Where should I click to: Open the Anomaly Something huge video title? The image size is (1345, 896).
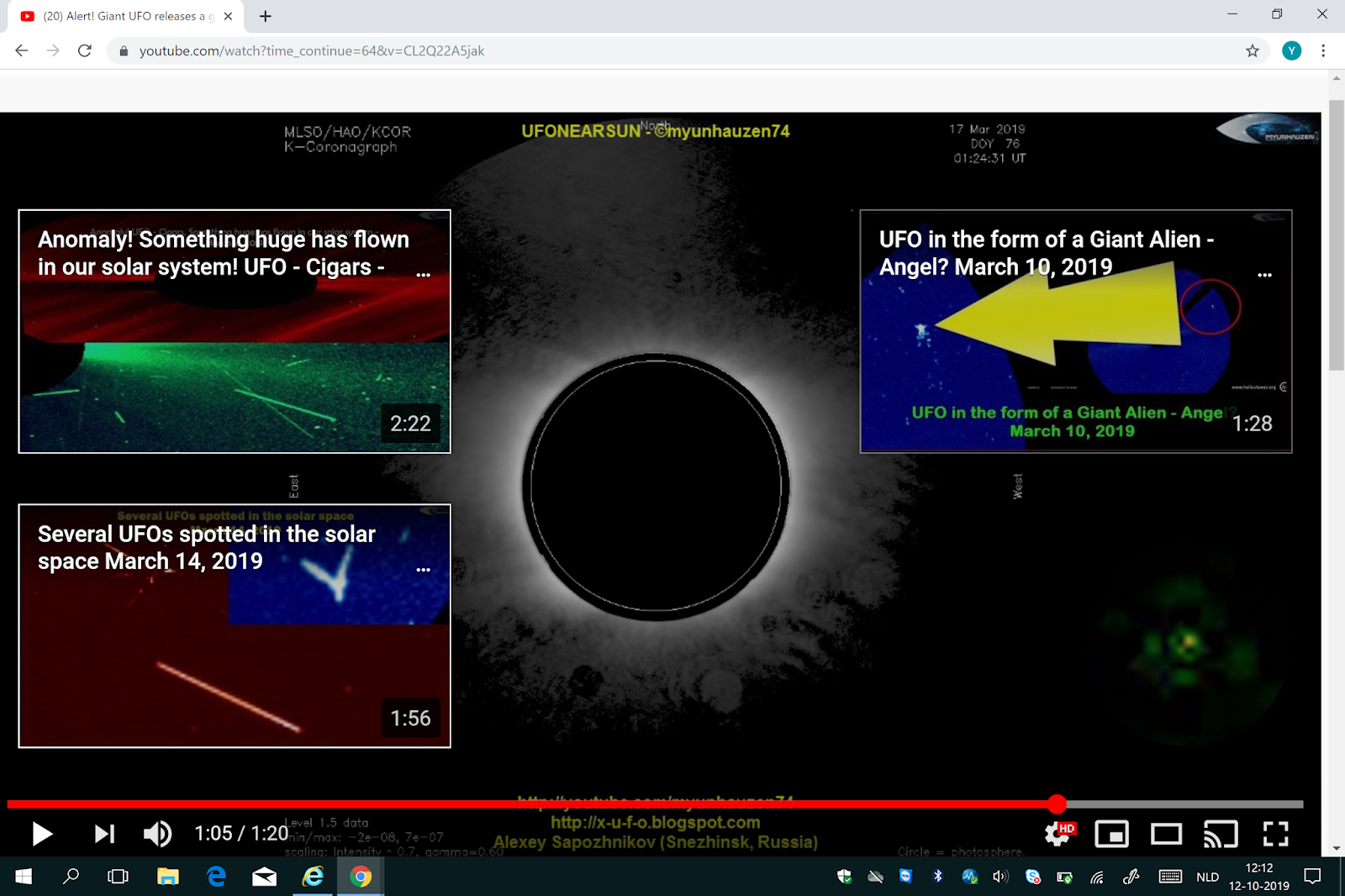coord(223,253)
